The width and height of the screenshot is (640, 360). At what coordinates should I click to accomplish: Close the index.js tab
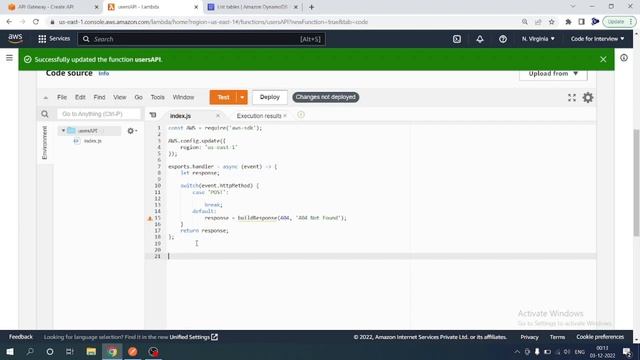(x=218, y=116)
